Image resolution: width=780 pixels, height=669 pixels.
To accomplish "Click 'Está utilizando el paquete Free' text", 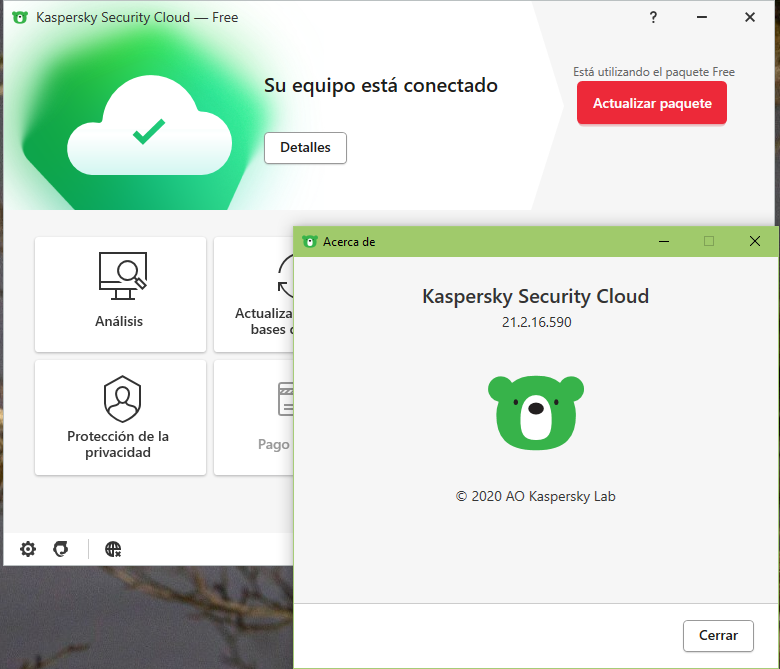I will click(x=654, y=72).
